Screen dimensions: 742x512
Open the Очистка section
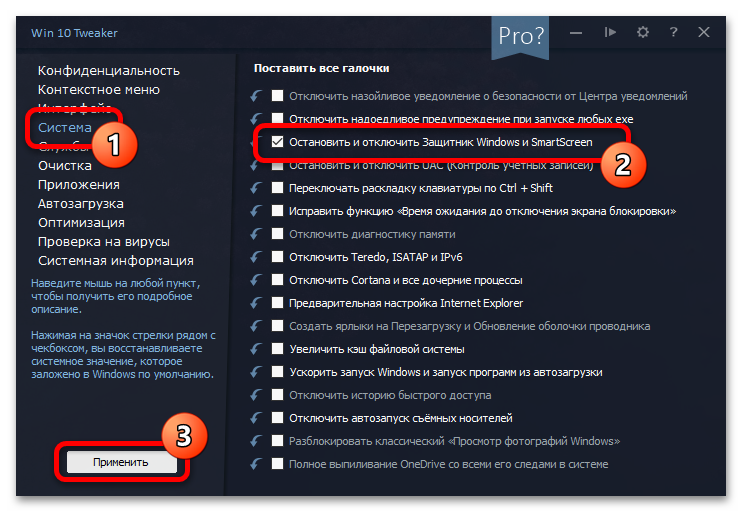coord(65,166)
